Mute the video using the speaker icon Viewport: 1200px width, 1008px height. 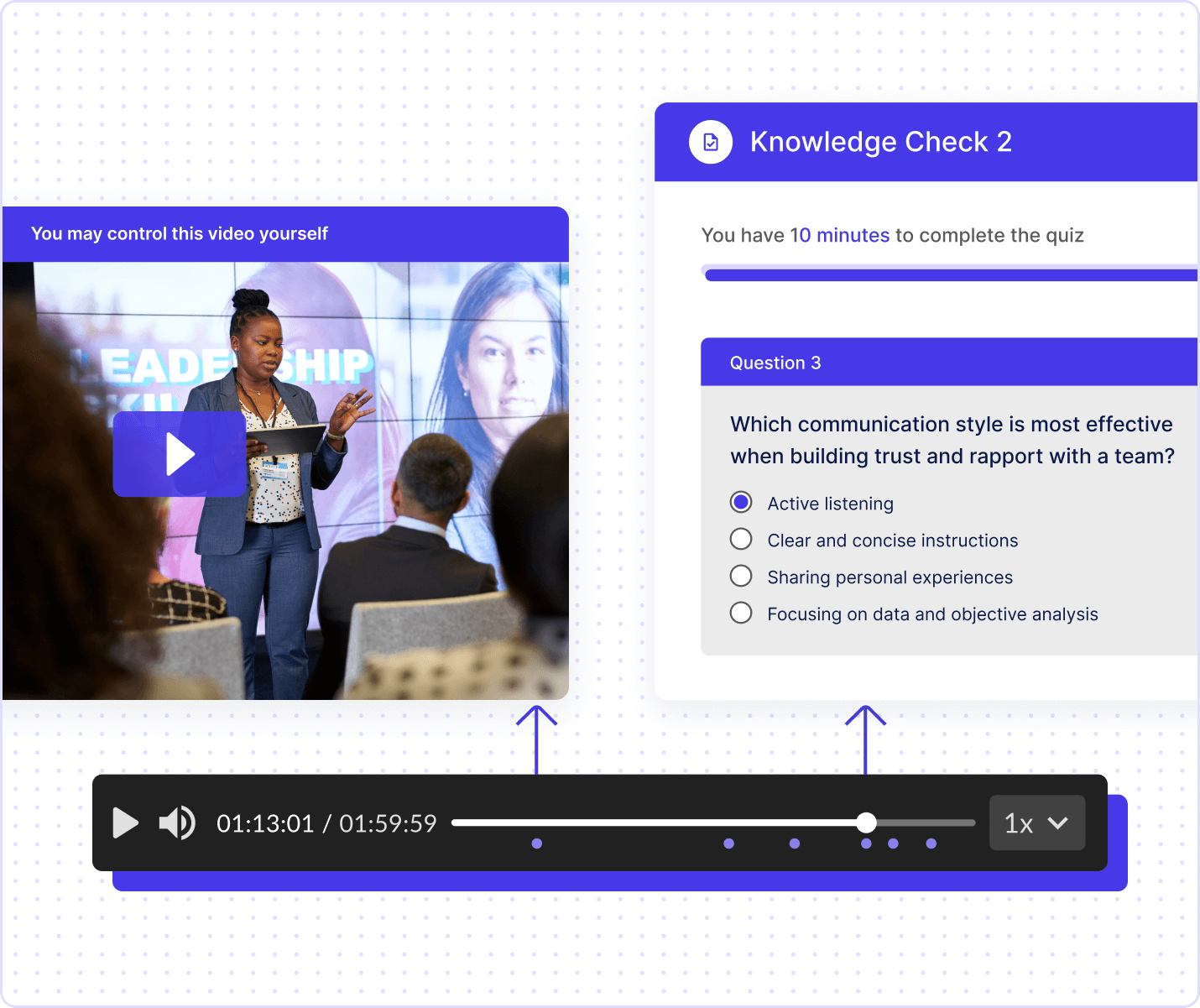coord(177,823)
